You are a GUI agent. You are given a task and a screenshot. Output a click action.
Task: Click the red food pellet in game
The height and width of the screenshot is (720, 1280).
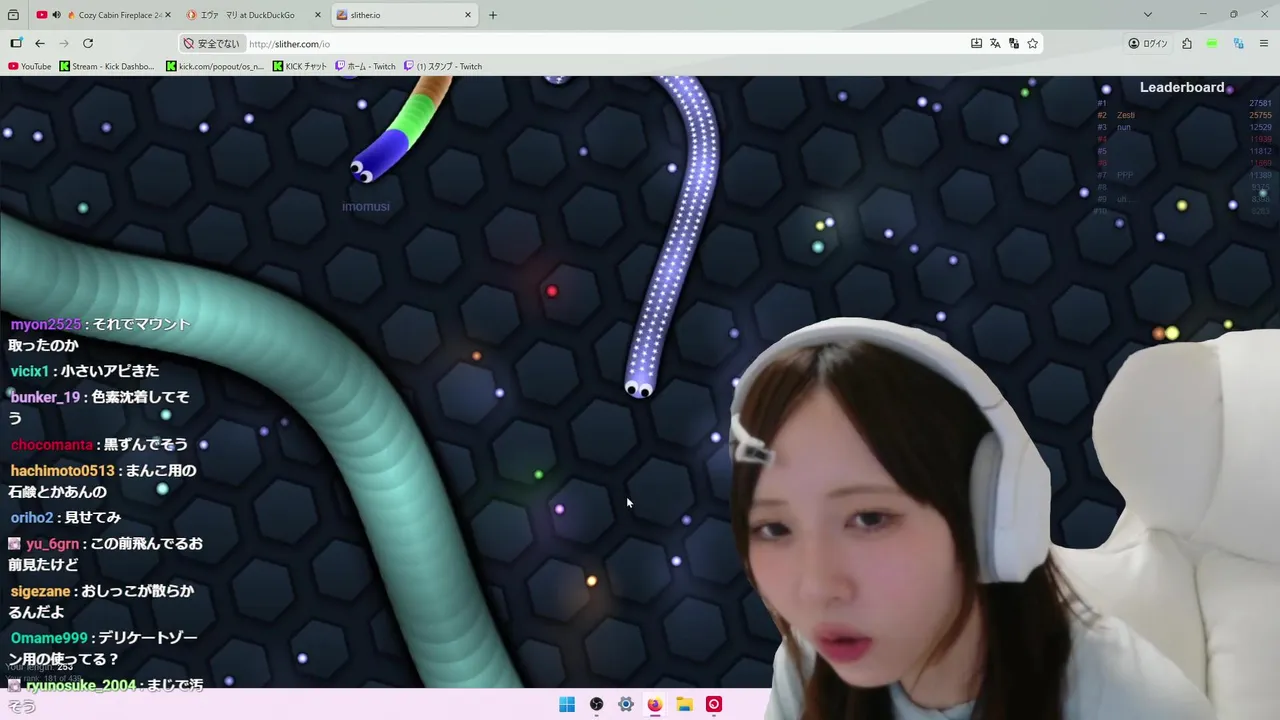point(551,291)
